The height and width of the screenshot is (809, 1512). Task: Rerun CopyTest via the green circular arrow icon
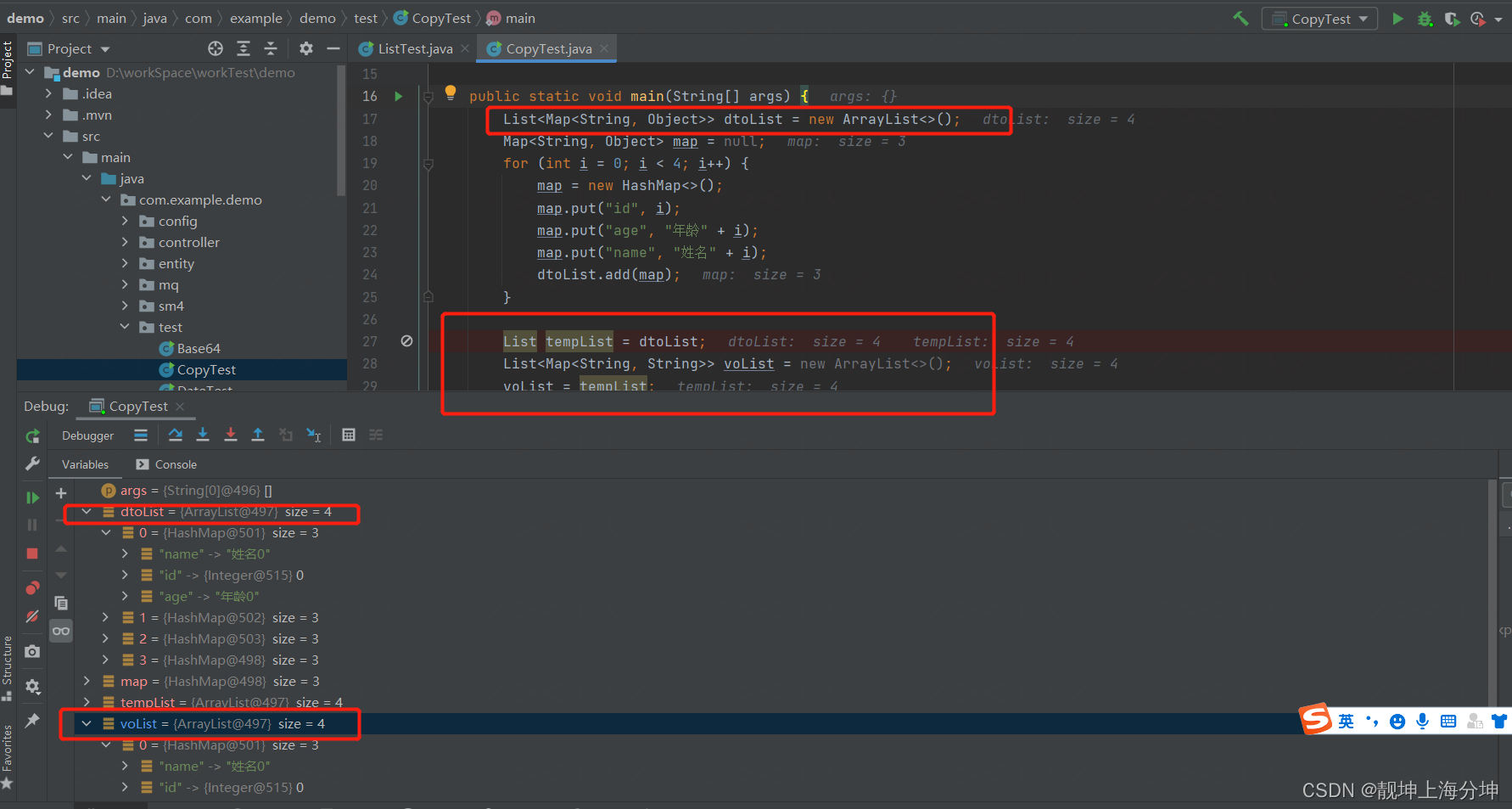tap(31, 435)
